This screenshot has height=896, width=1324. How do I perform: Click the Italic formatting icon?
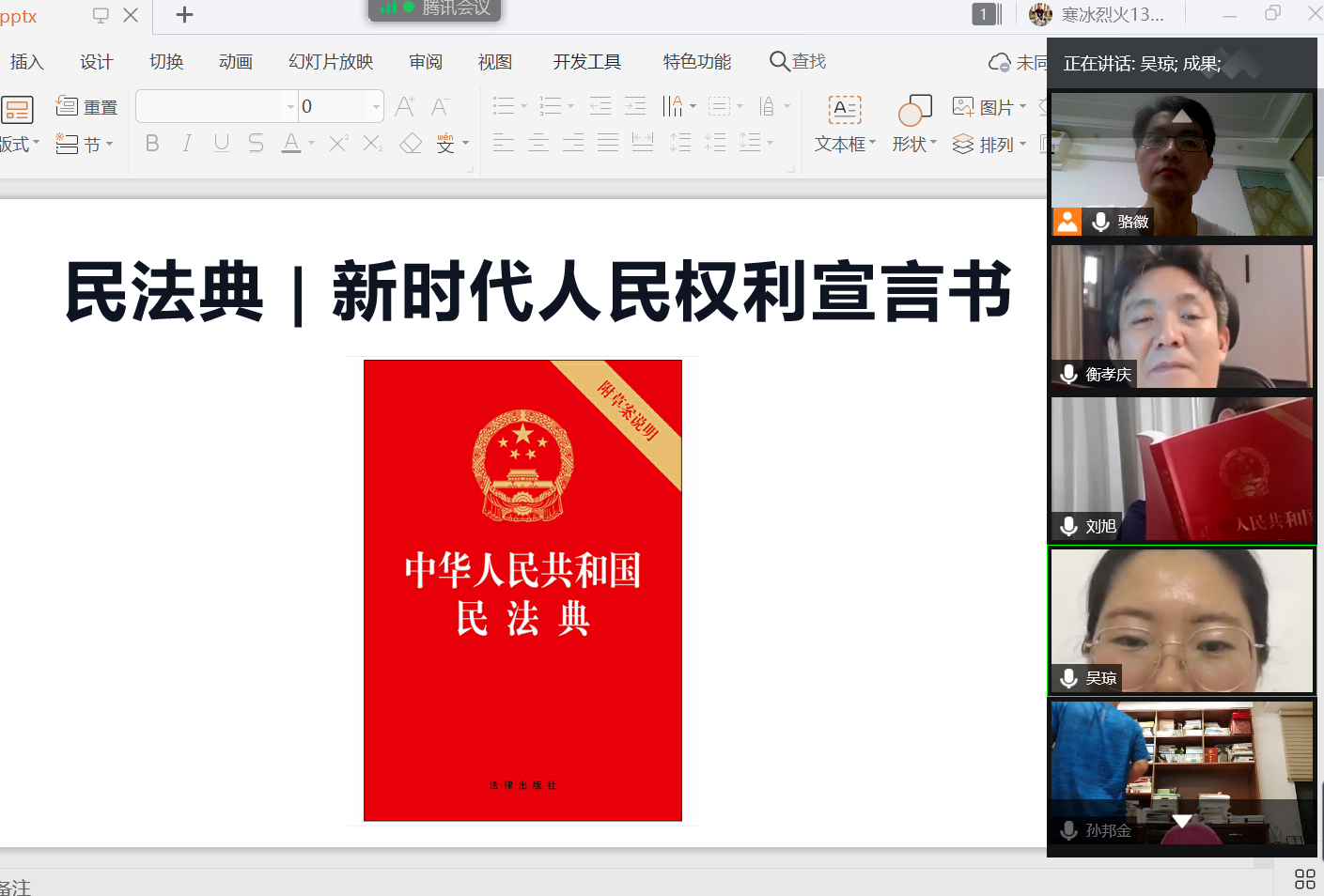click(x=187, y=144)
